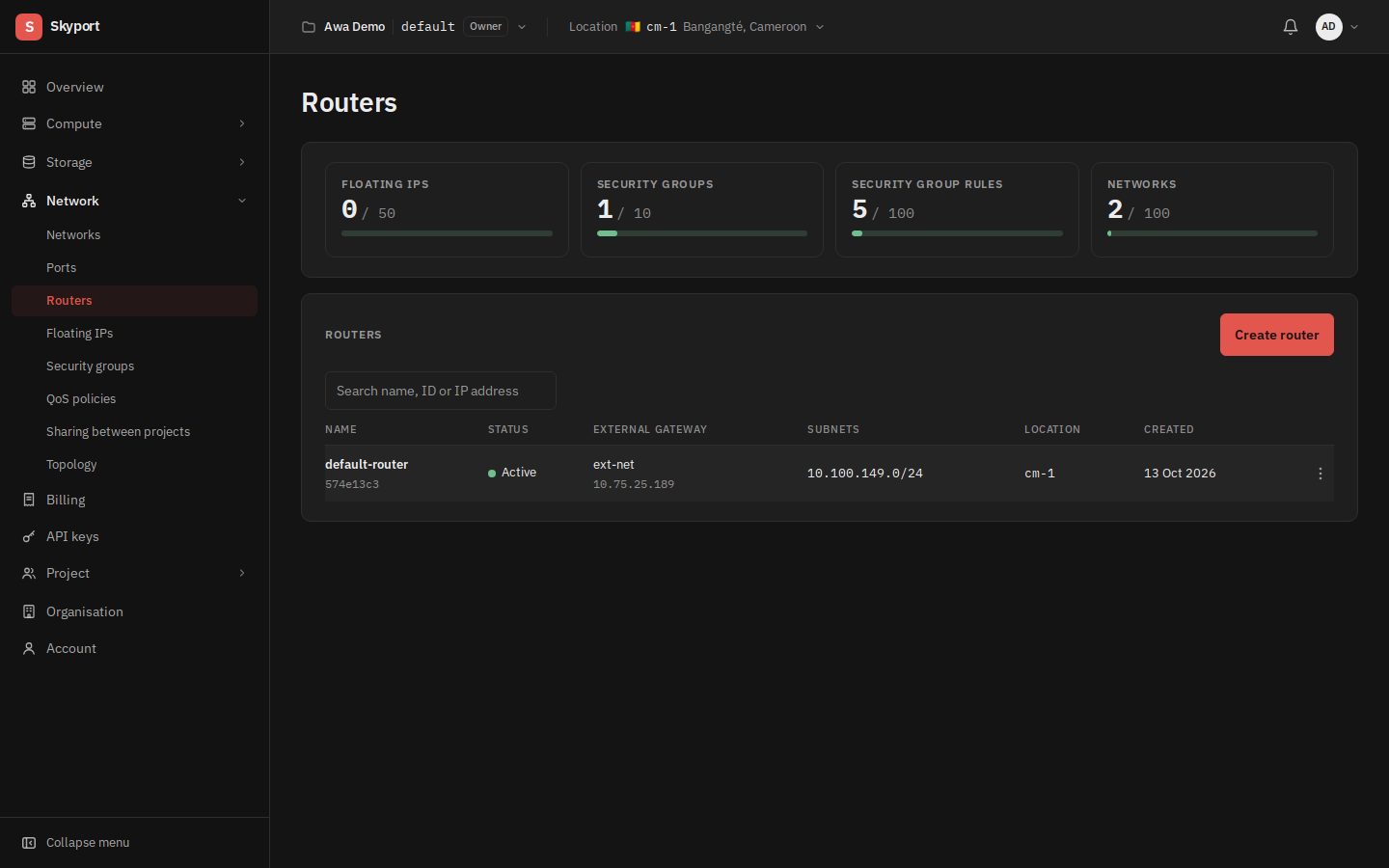This screenshot has width=1389, height=868.
Task: Click Create router button
Action: click(x=1277, y=335)
